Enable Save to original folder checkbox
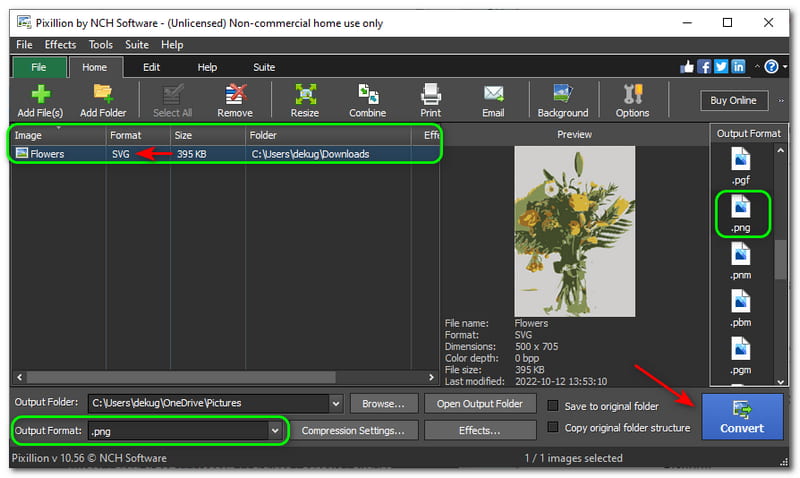 (x=553, y=406)
